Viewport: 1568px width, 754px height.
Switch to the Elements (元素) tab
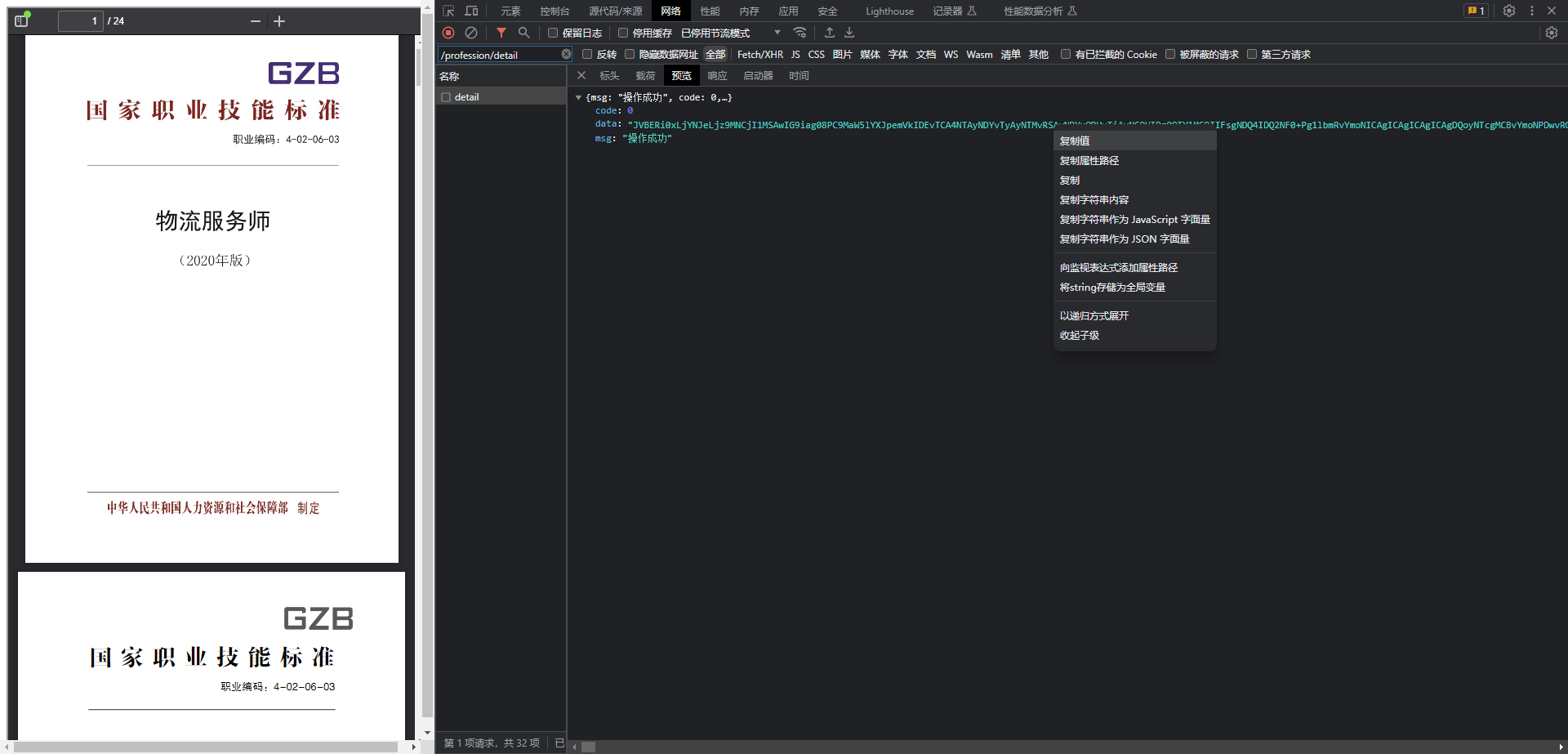[x=510, y=11]
